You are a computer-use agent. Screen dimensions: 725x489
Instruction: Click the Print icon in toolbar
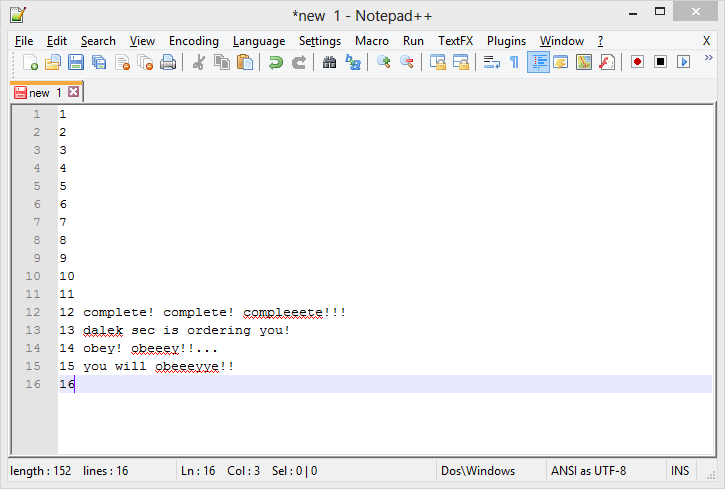(168, 62)
